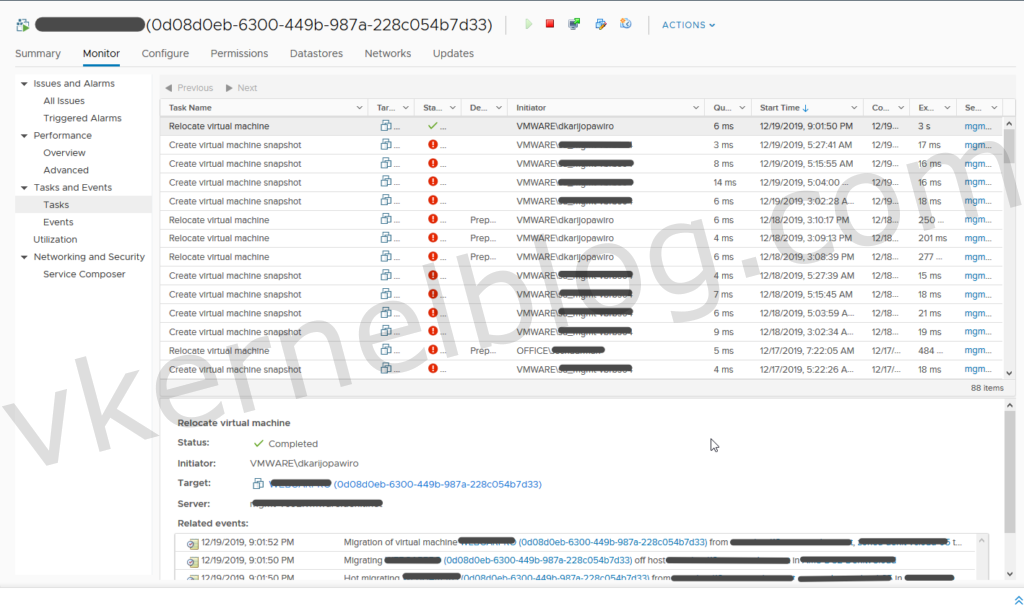Click the Next page button
Image resolution: width=1024 pixels, height=611 pixels.
coord(241,88)
